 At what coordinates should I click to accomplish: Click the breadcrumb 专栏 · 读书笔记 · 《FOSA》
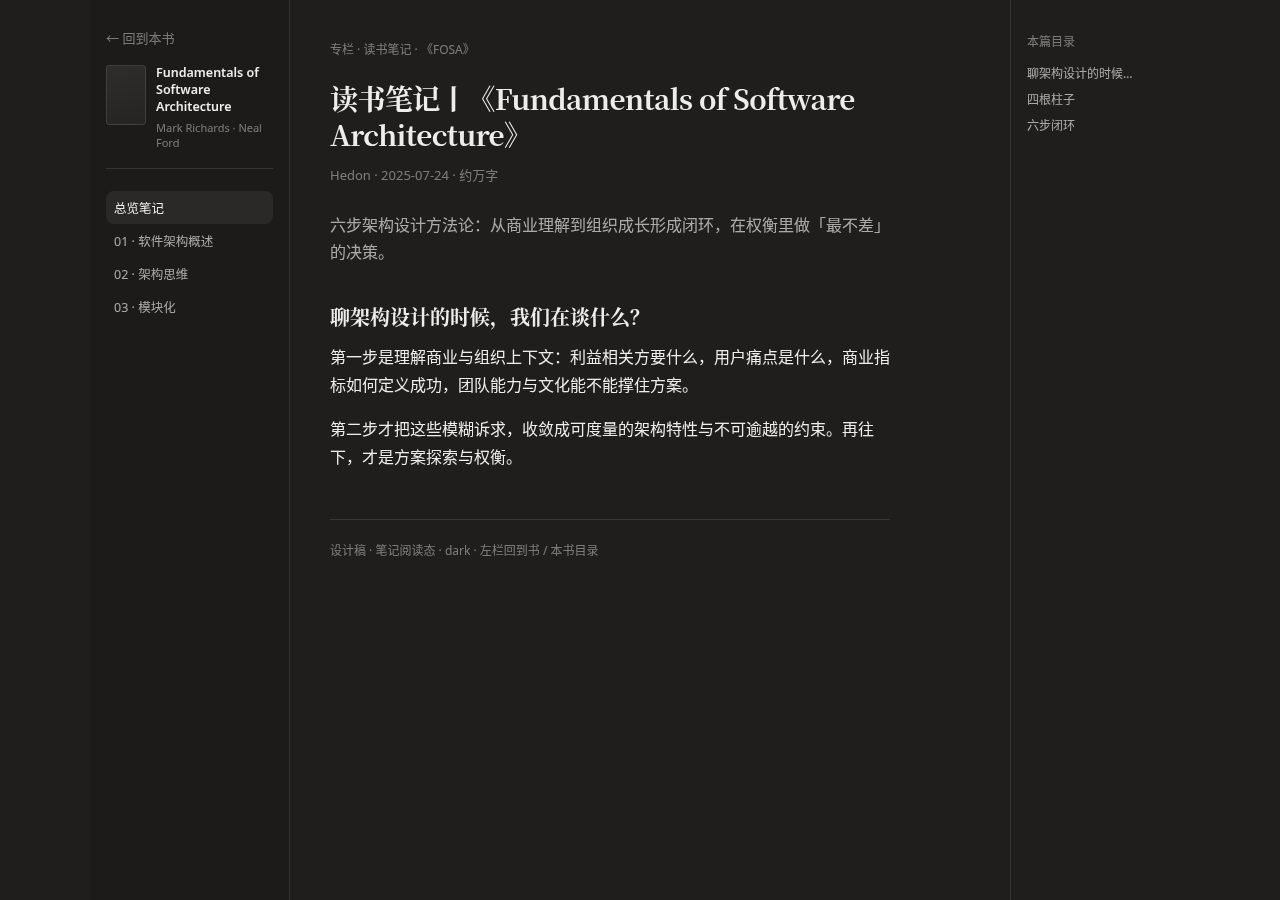[x=402, y=49]
